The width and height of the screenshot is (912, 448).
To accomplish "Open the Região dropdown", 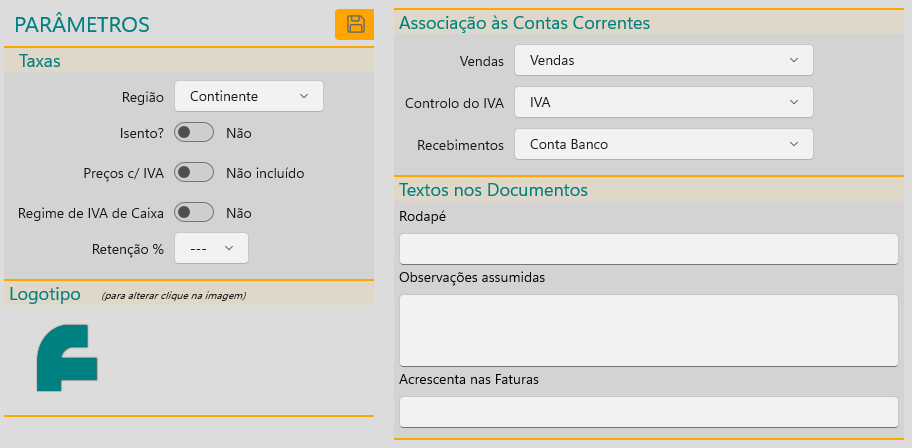I will 248,96.
